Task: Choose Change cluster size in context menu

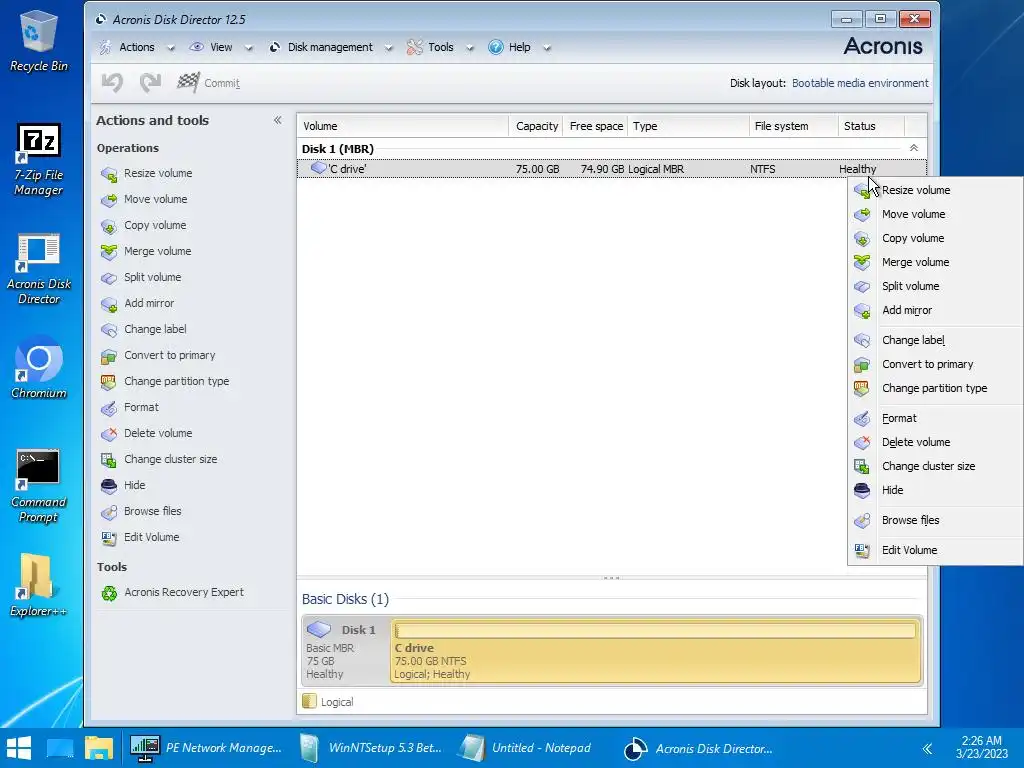Action: coord(935,466)
